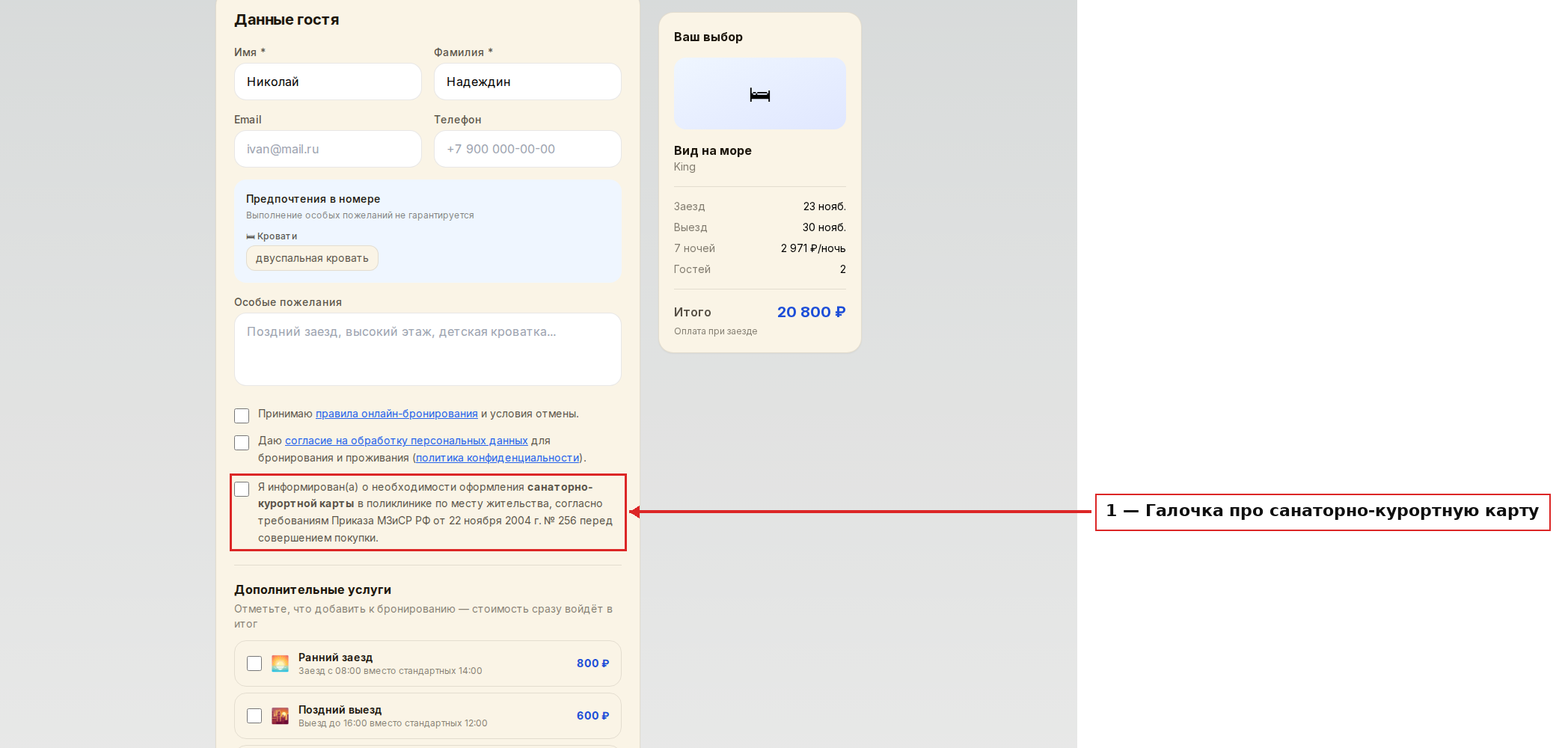Viewport: 1568px width, 748px height.
Task: Focus the Фамилия field containing Надеждин
Action: tap(527, 82)
